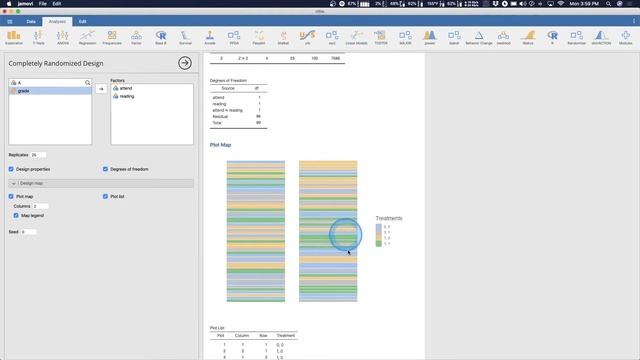Select the Analyses tab
The height and width of the screenshot is (360, 640).
pyautogui.click(x=57, y=21)
